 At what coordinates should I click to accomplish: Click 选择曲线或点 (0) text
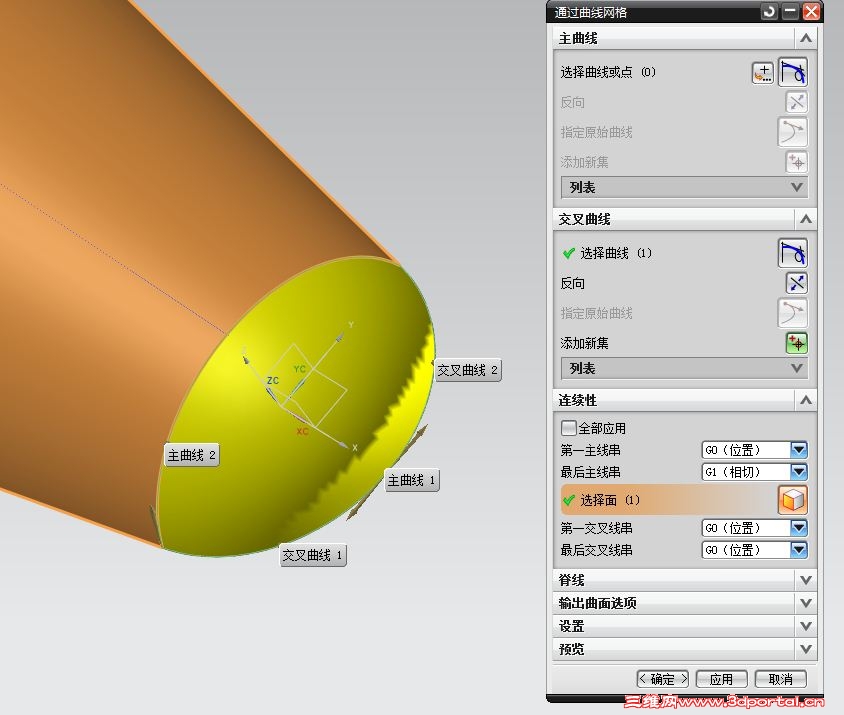pos(608,72)
